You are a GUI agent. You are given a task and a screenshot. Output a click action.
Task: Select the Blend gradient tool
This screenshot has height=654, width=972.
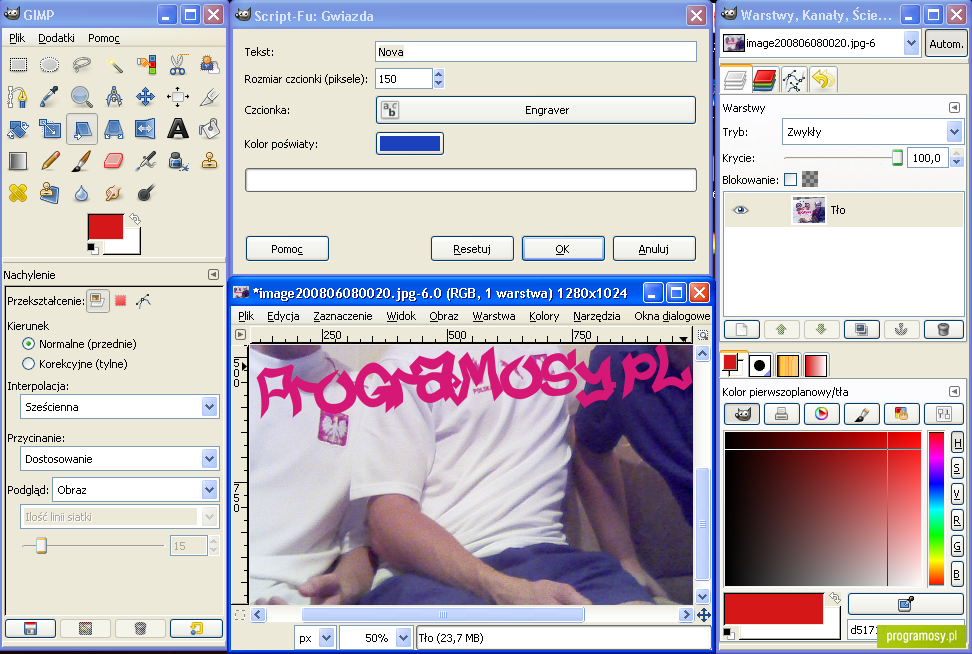coord(18,161)
